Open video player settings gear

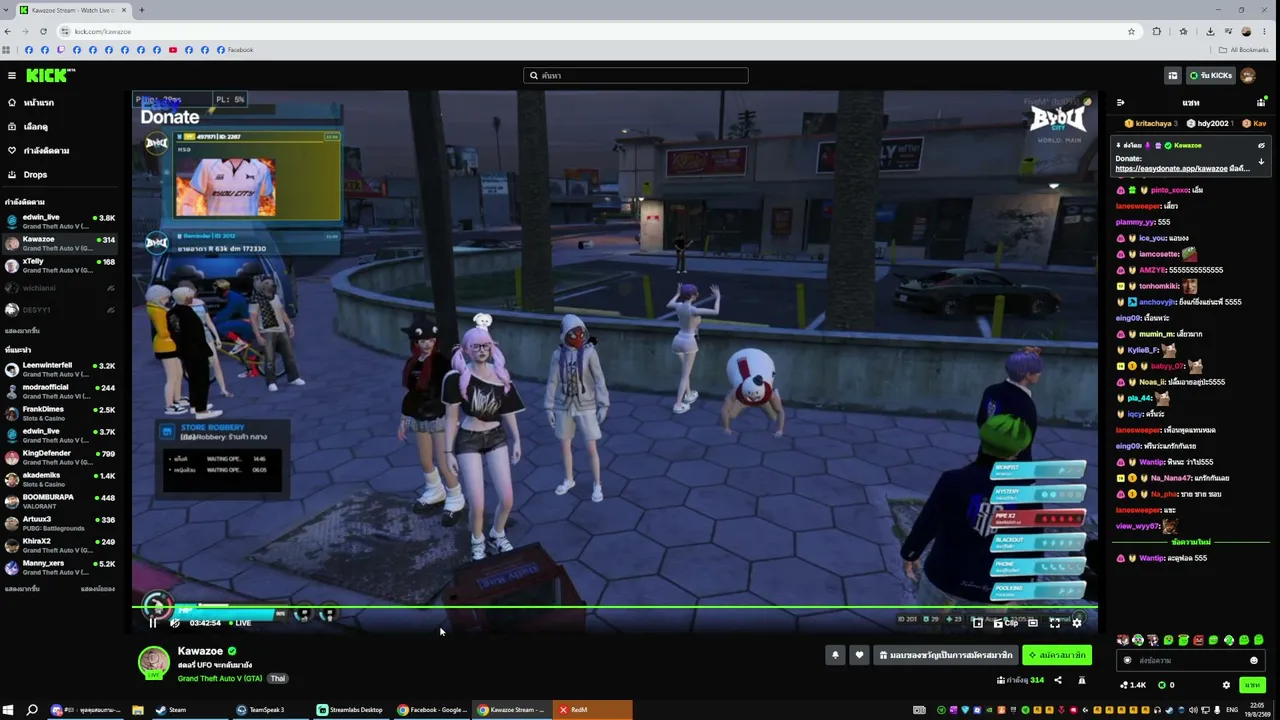(x=1077, y=623)
